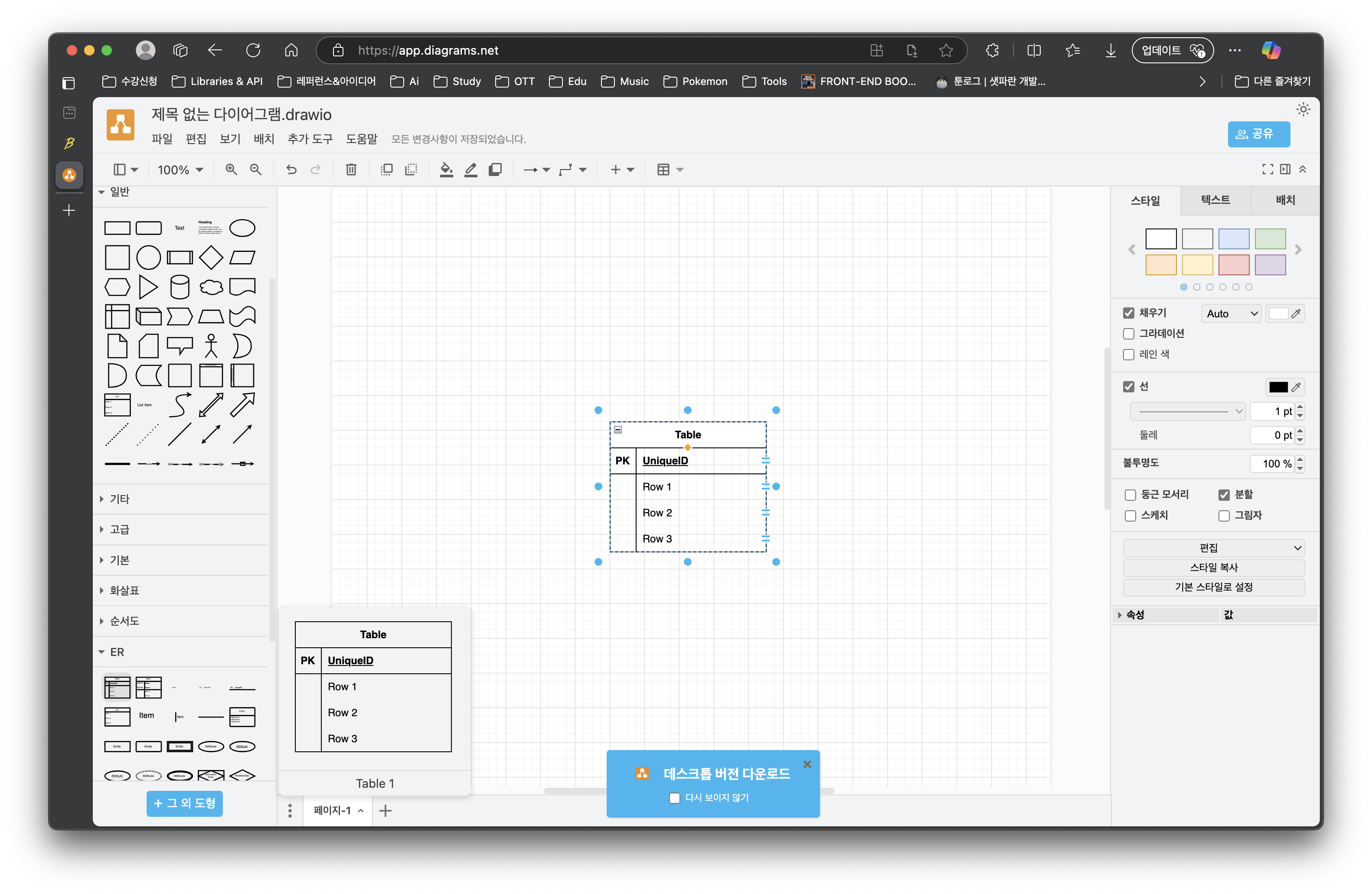
Task: Click 그 외 도형 button
Action: (184, 803)
